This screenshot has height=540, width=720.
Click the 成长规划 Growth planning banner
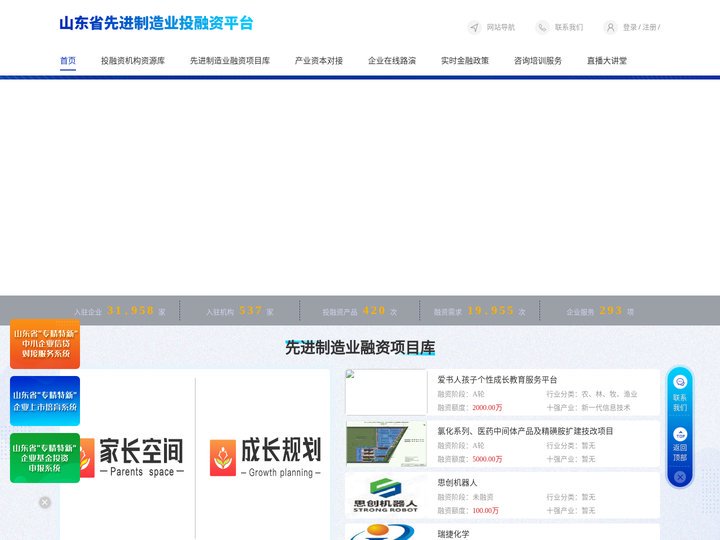(265, 457)
